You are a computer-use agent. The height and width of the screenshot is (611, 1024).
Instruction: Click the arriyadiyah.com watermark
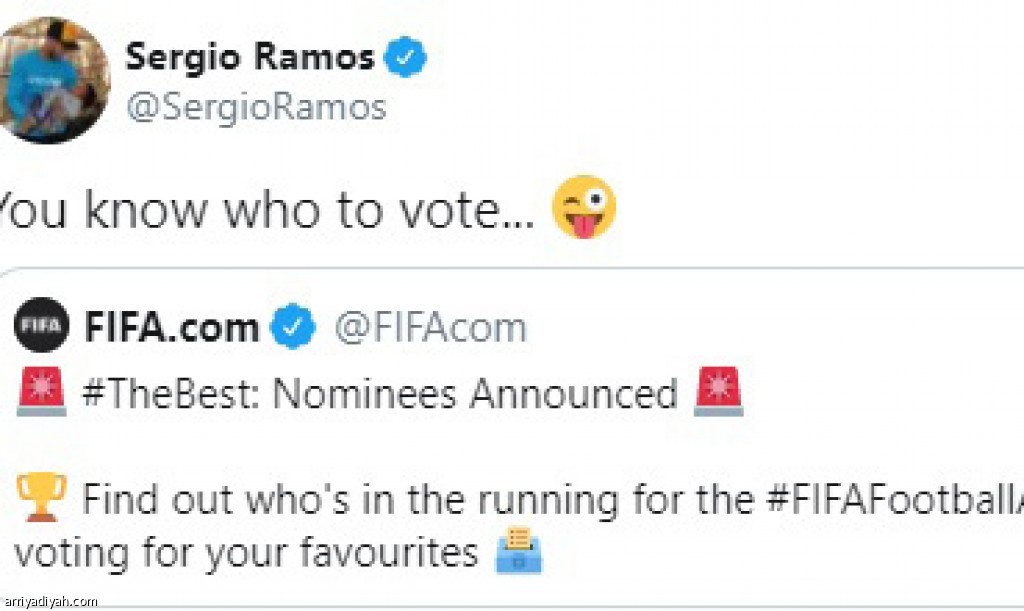point(50,601)
